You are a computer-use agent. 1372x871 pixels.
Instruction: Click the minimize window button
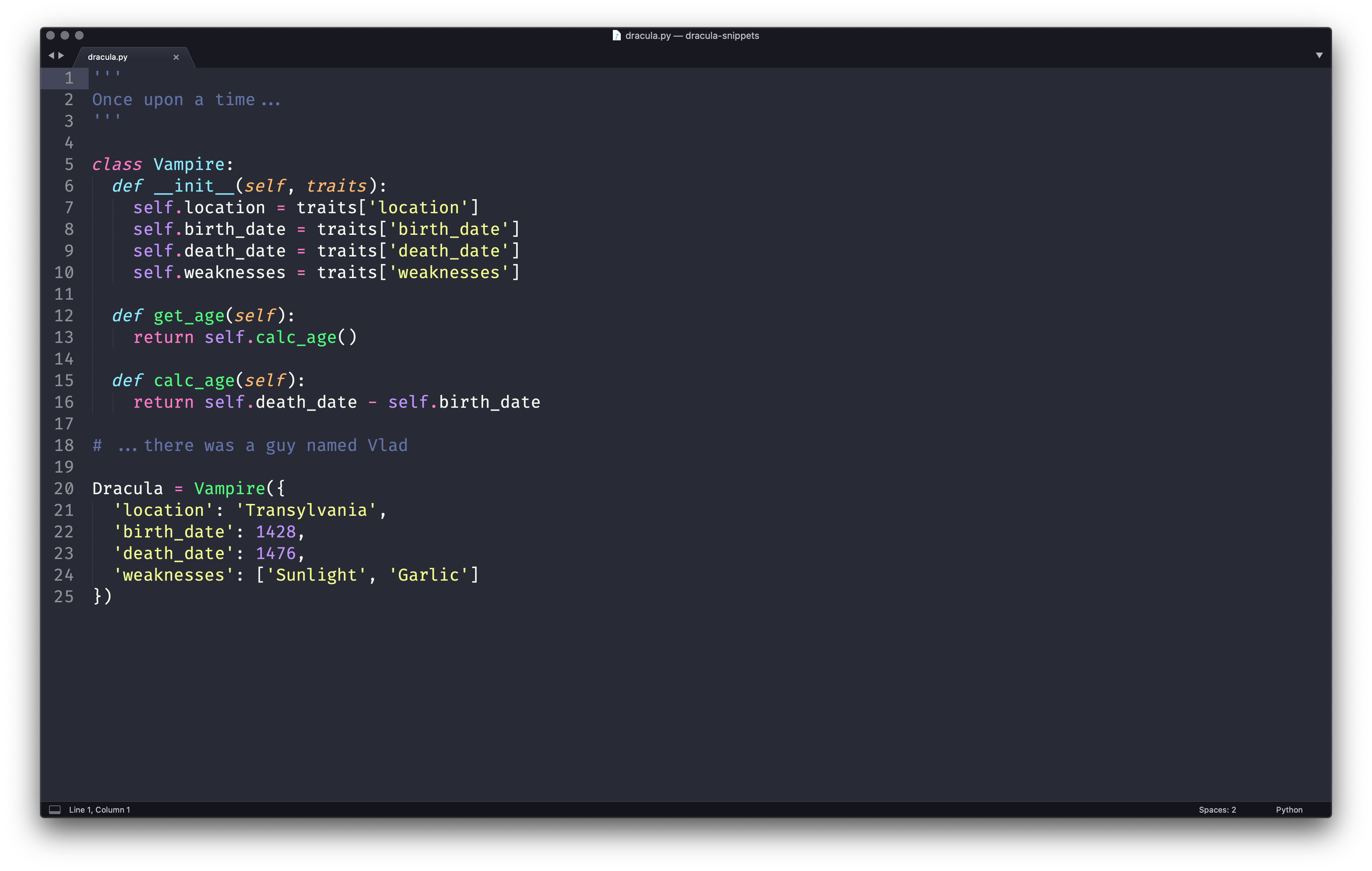point(65,35)
